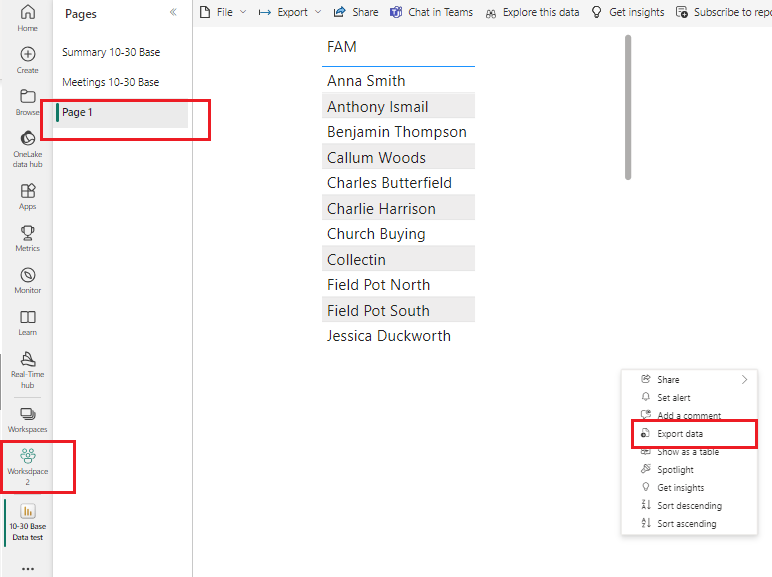
Task: Choose Set alert in context menu
Action: [x=689, y=397]
